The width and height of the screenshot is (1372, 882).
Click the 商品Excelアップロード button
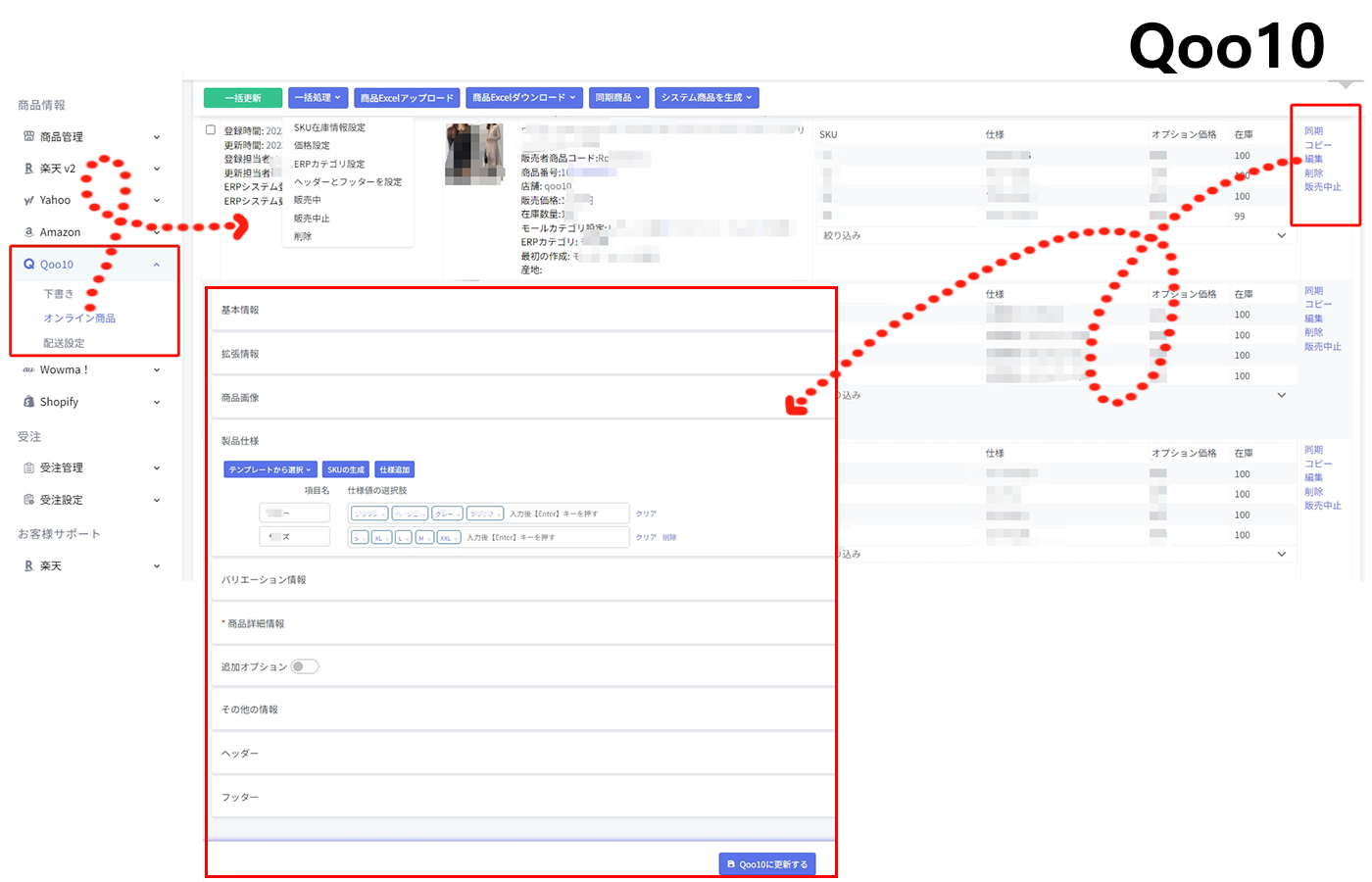click(x=407, y=98)
